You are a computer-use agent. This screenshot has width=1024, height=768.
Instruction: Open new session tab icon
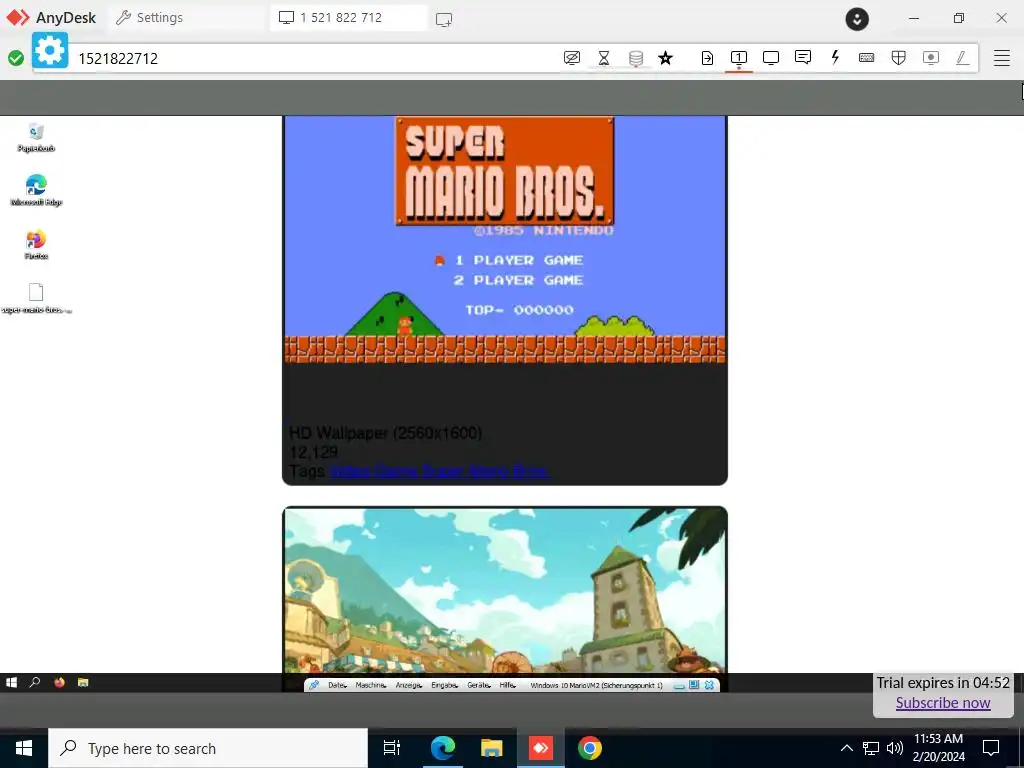click(443, 20)
